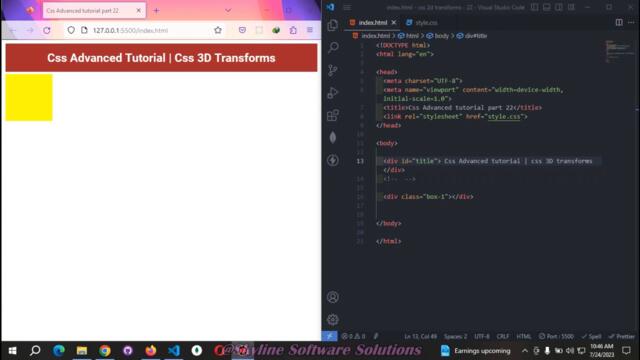Go back in Firefox
The height and width of the screenshot is (360, 640).
13,30
